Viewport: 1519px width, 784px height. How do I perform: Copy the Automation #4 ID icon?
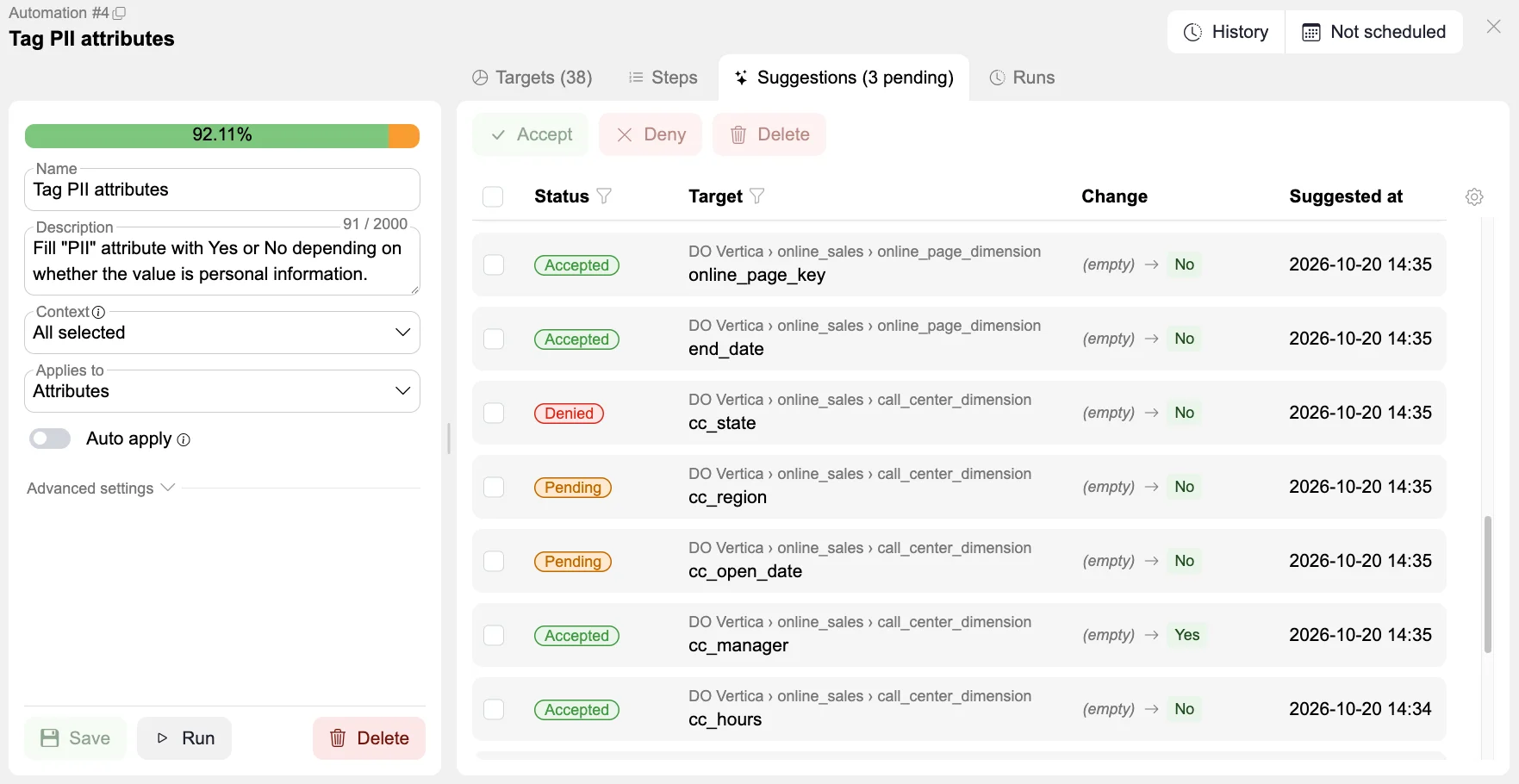(x=119, y=13)
